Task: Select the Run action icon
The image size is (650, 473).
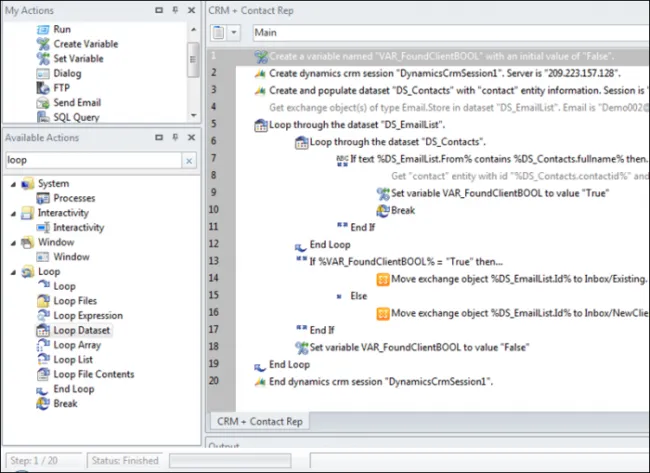Action: point(43,29)
